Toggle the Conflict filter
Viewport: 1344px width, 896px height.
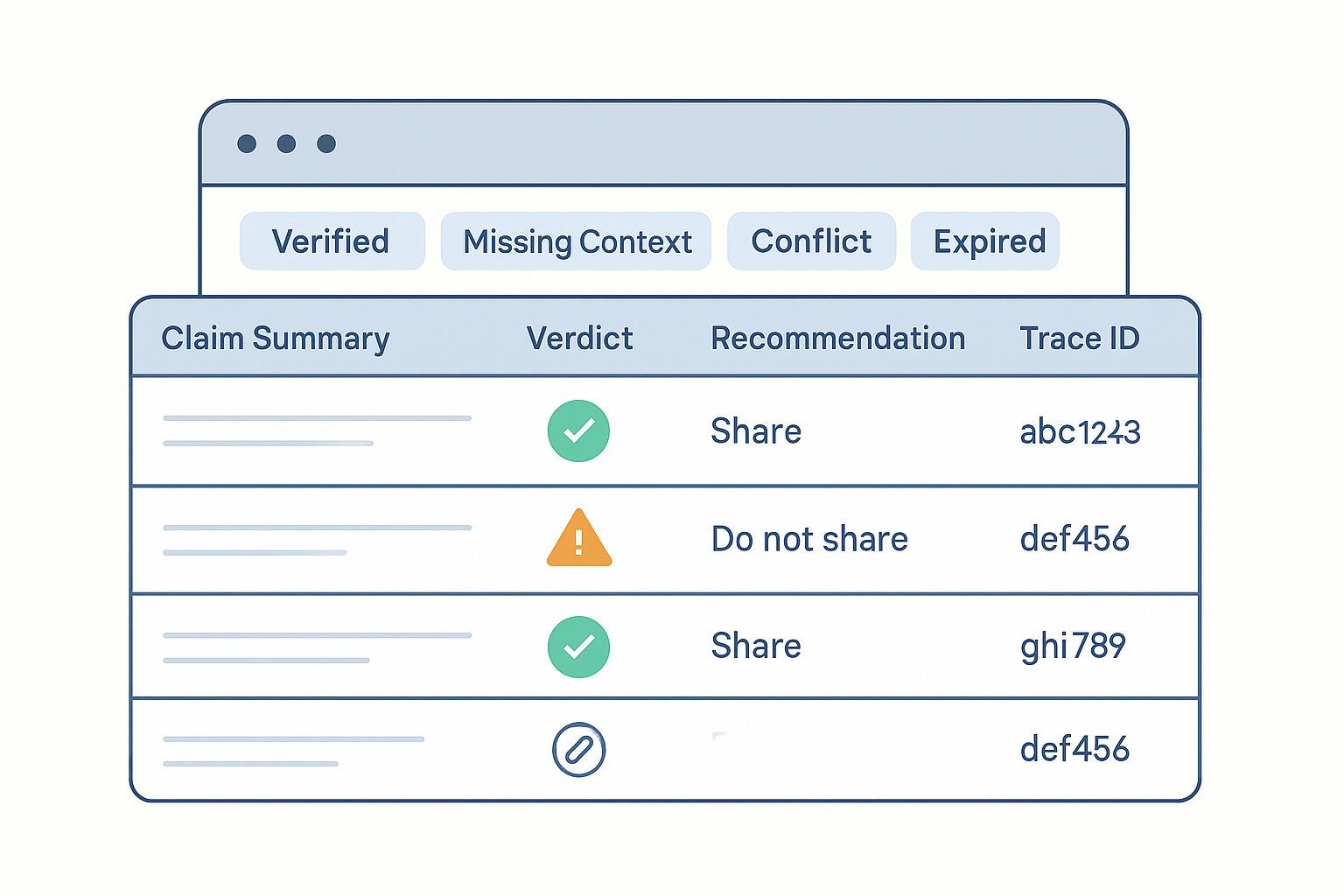[811, 241]
